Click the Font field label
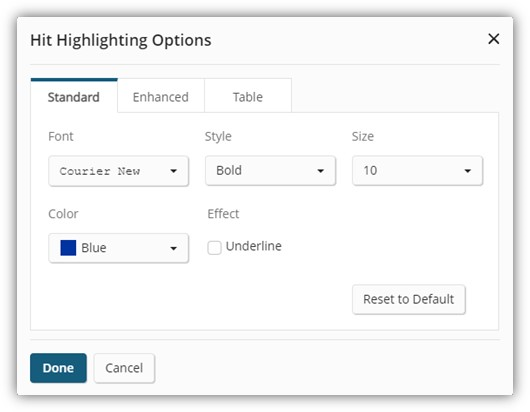Image resolution: width=530 pixels, height=412 pixels. (x=61, y=137)
